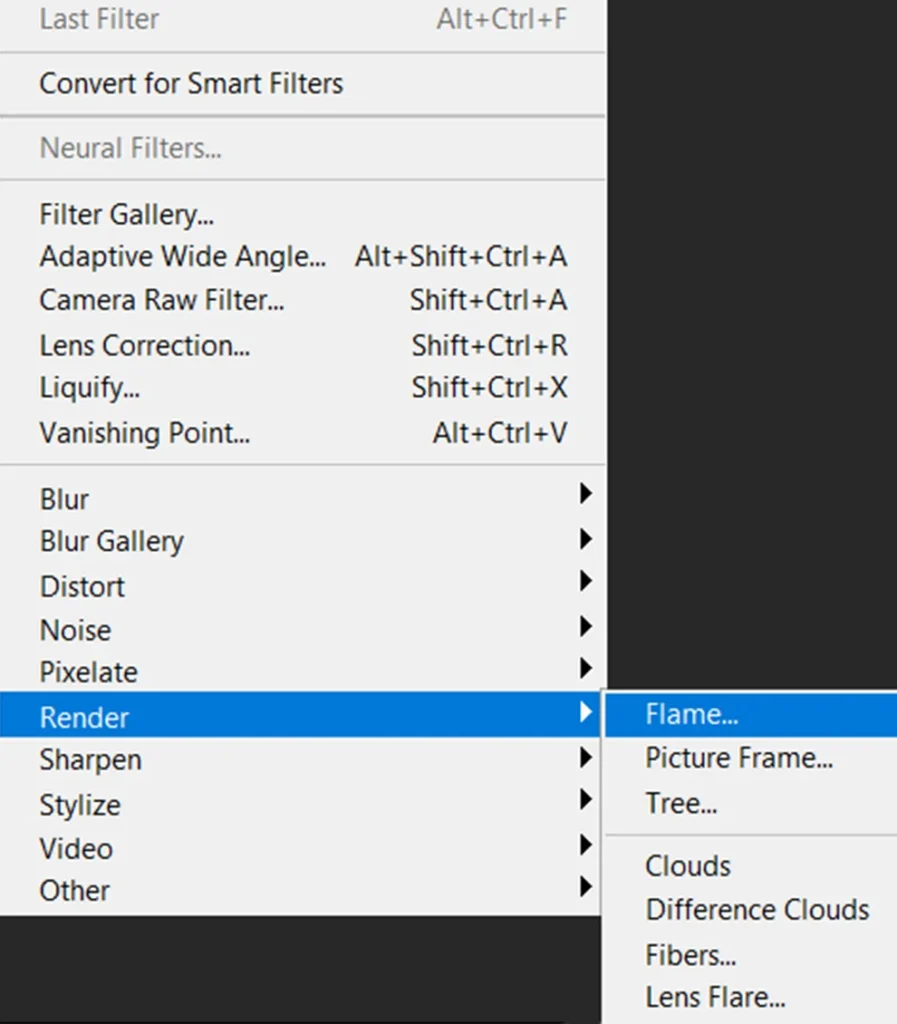The image size is (897, 1024).
Task: Apply the Clouds render filter
Action: click(x=688, y=866)
